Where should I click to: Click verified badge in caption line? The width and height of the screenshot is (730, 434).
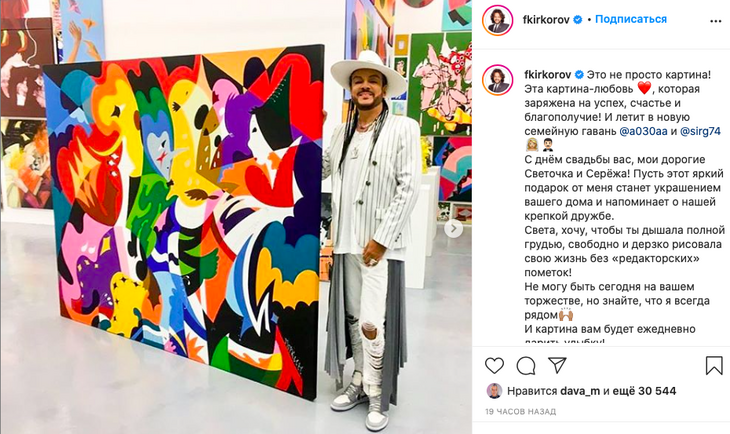(580, 75)
